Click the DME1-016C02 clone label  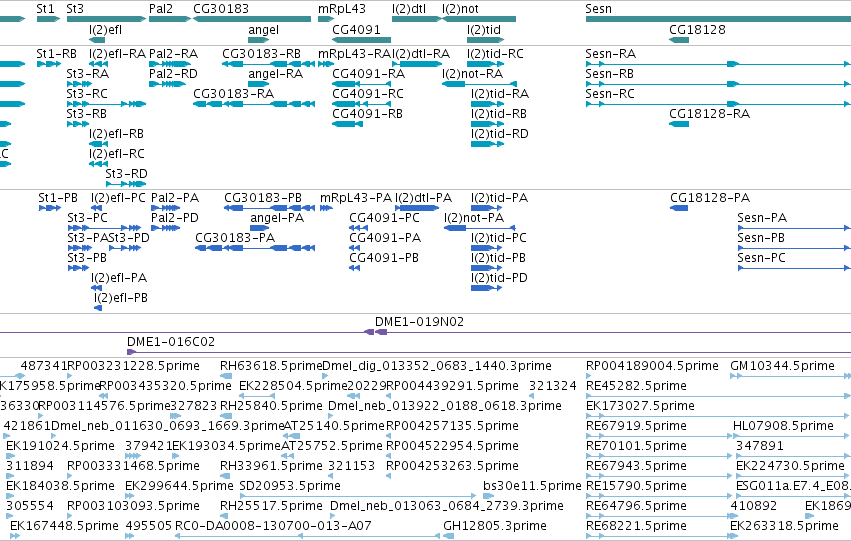[x=171, y=342]
